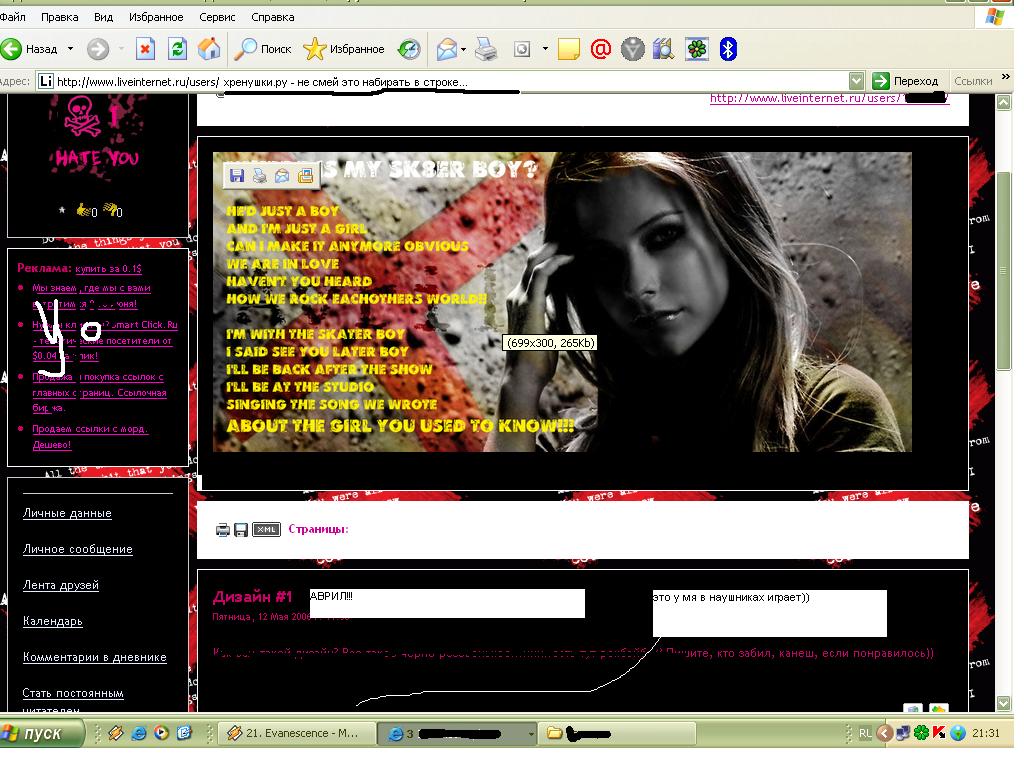
Task: Click the thumbs-up rating icon in the sidebar
Action: [83, 210]
